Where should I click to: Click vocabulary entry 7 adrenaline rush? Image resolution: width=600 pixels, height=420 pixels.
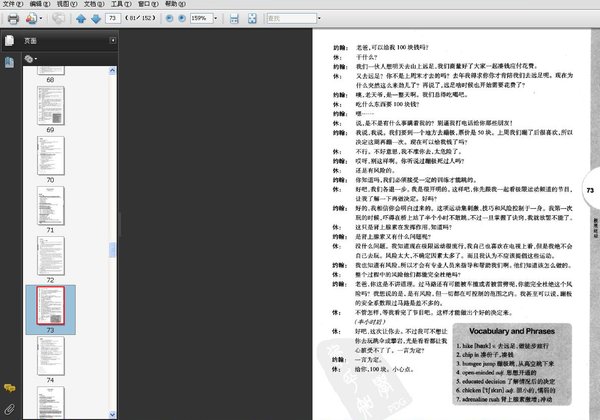pos(504,399)
